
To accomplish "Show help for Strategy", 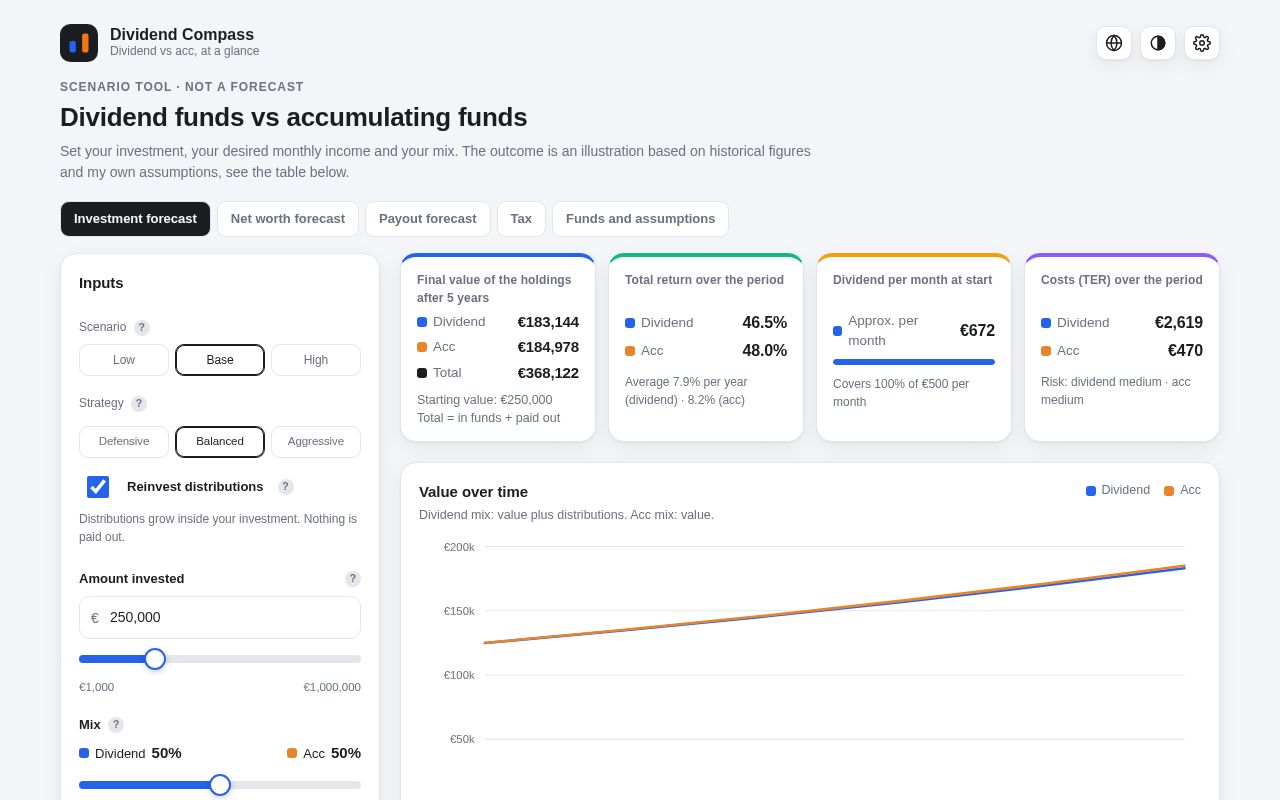I will pyautogui.click(x=139, y=404).
